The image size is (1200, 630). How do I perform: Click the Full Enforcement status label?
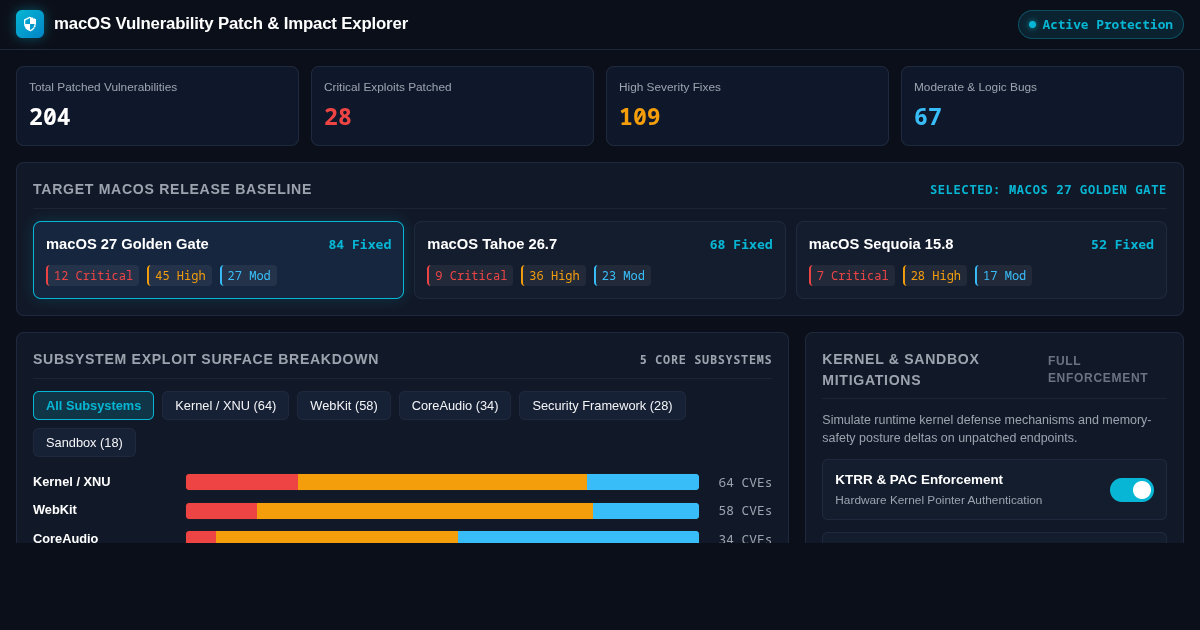[1098, 369]
